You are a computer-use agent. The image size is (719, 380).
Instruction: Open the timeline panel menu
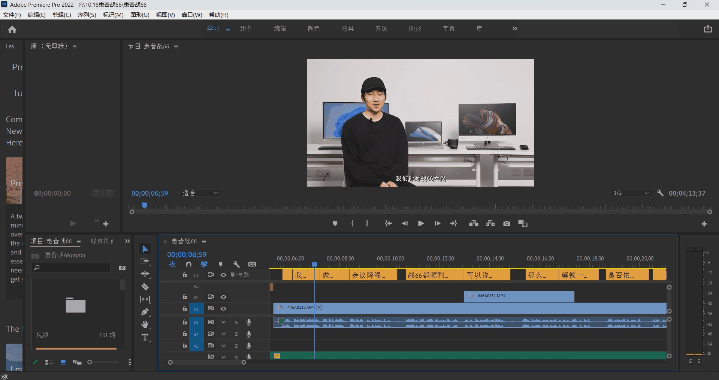point(204,241)
